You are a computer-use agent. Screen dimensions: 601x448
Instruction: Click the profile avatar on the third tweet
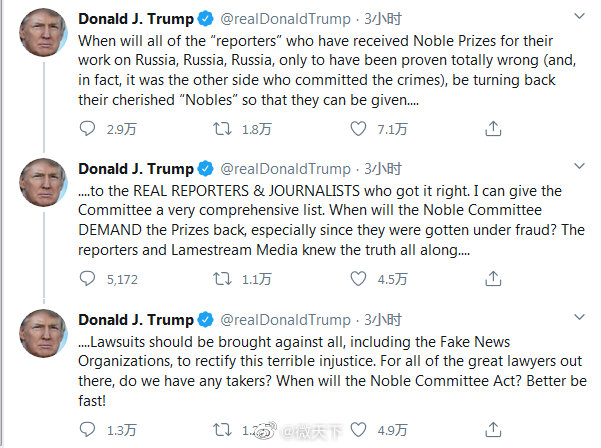pyautogui.click(x=43, y=339)
